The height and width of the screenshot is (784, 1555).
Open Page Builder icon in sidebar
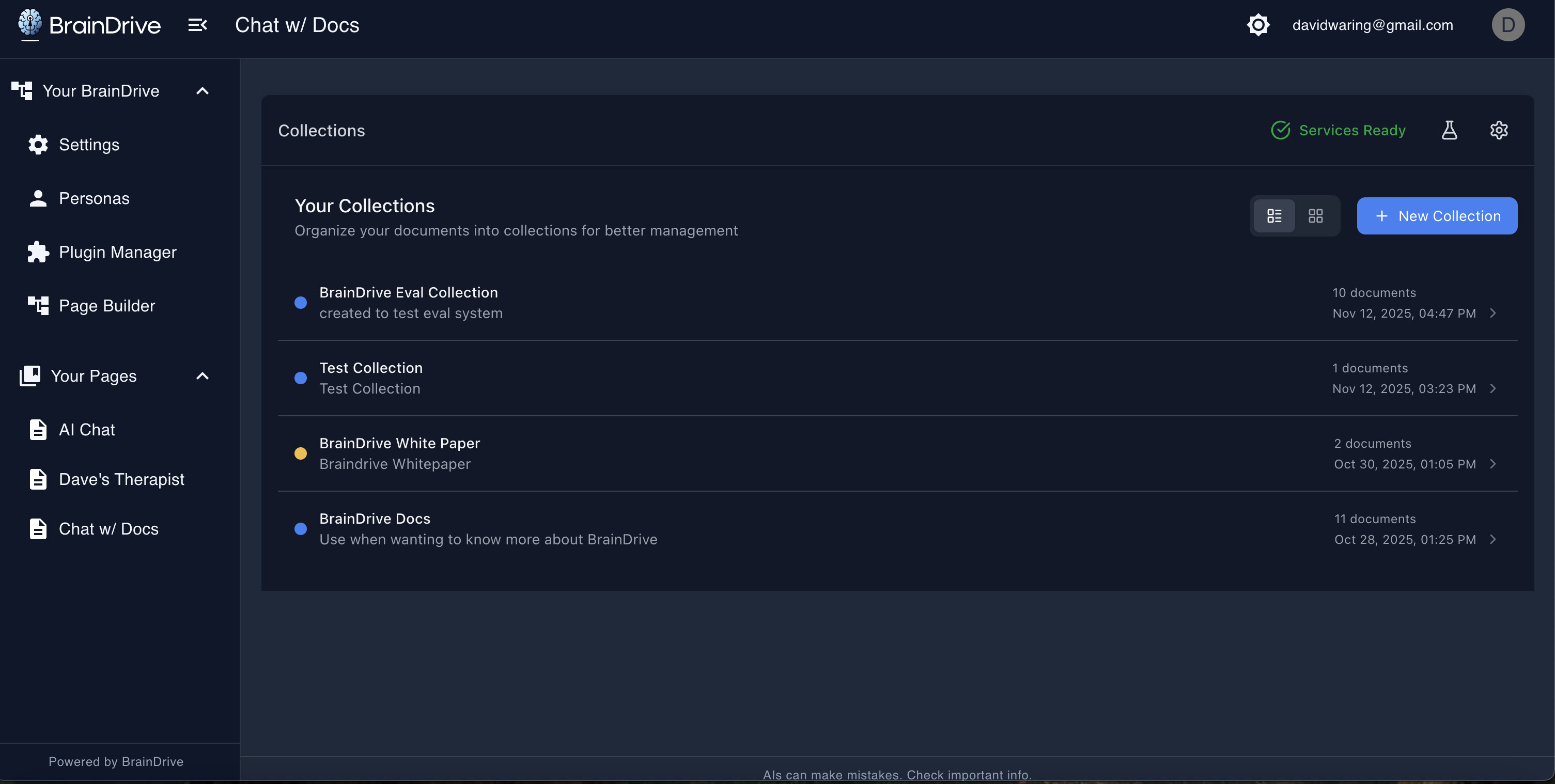tap(38, 306)
